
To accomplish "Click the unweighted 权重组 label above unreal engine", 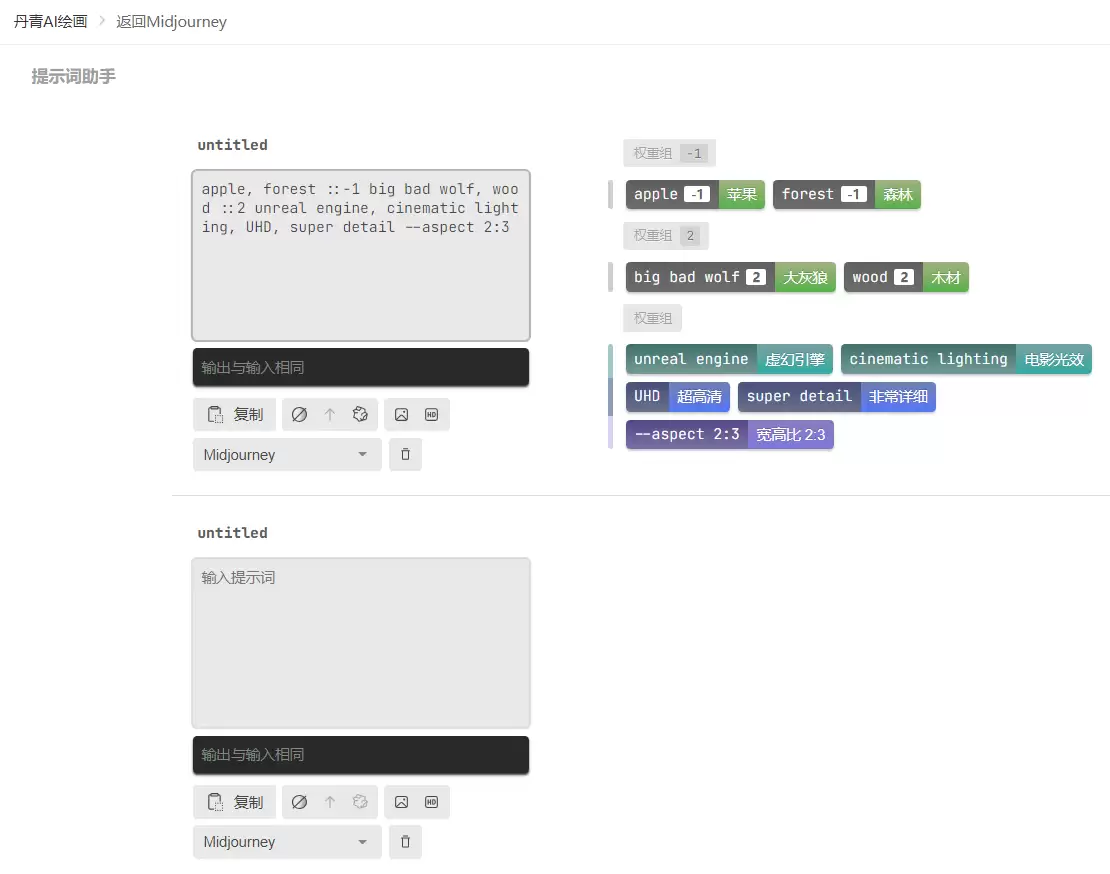I will (652, 318).
